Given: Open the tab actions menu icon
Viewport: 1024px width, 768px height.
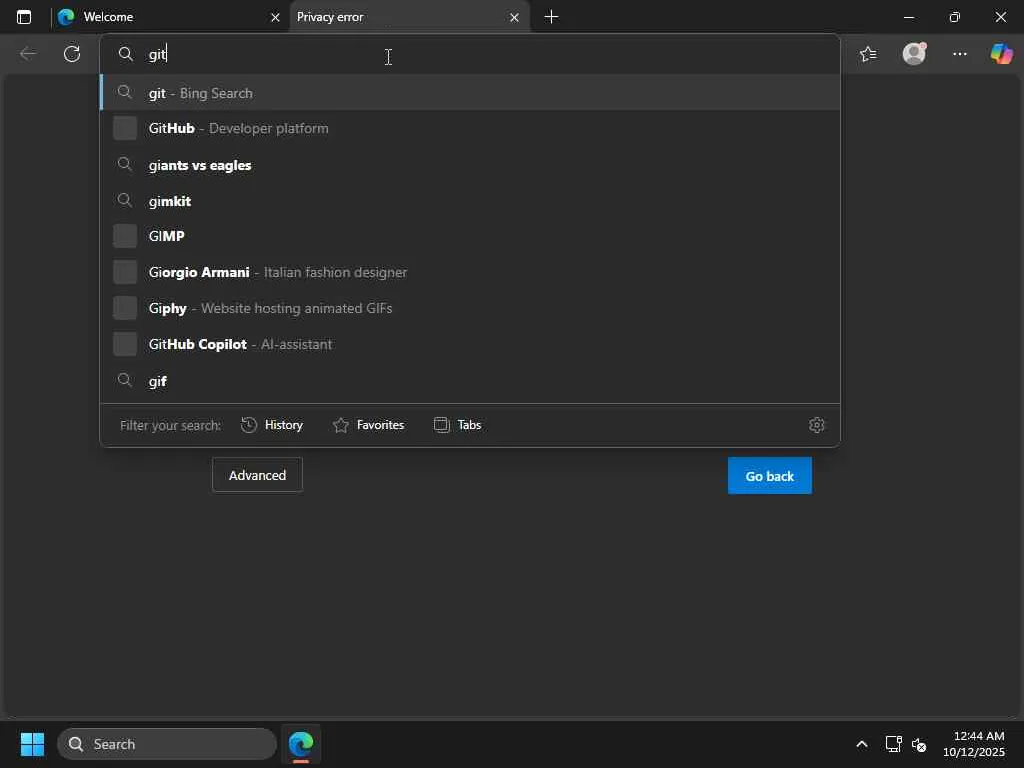Looking at the screenshot, I should [24, 17].
